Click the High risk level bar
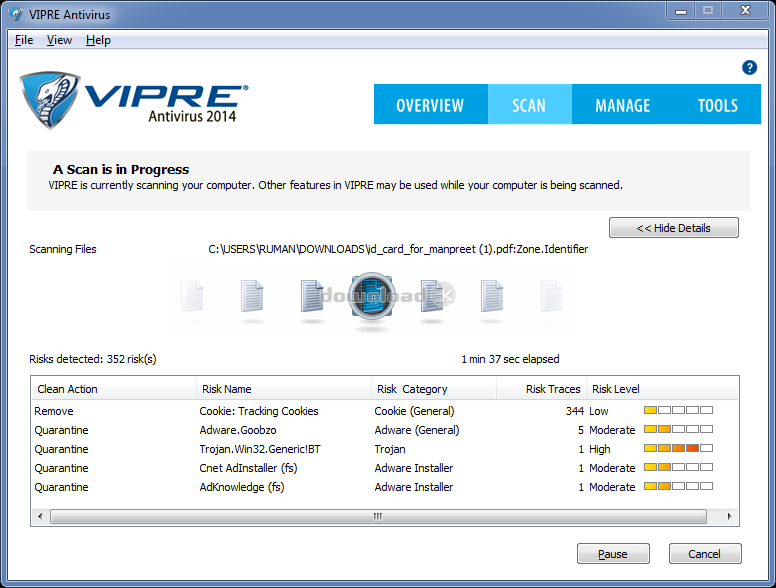 pyautogui.click(x=678, y=448)
